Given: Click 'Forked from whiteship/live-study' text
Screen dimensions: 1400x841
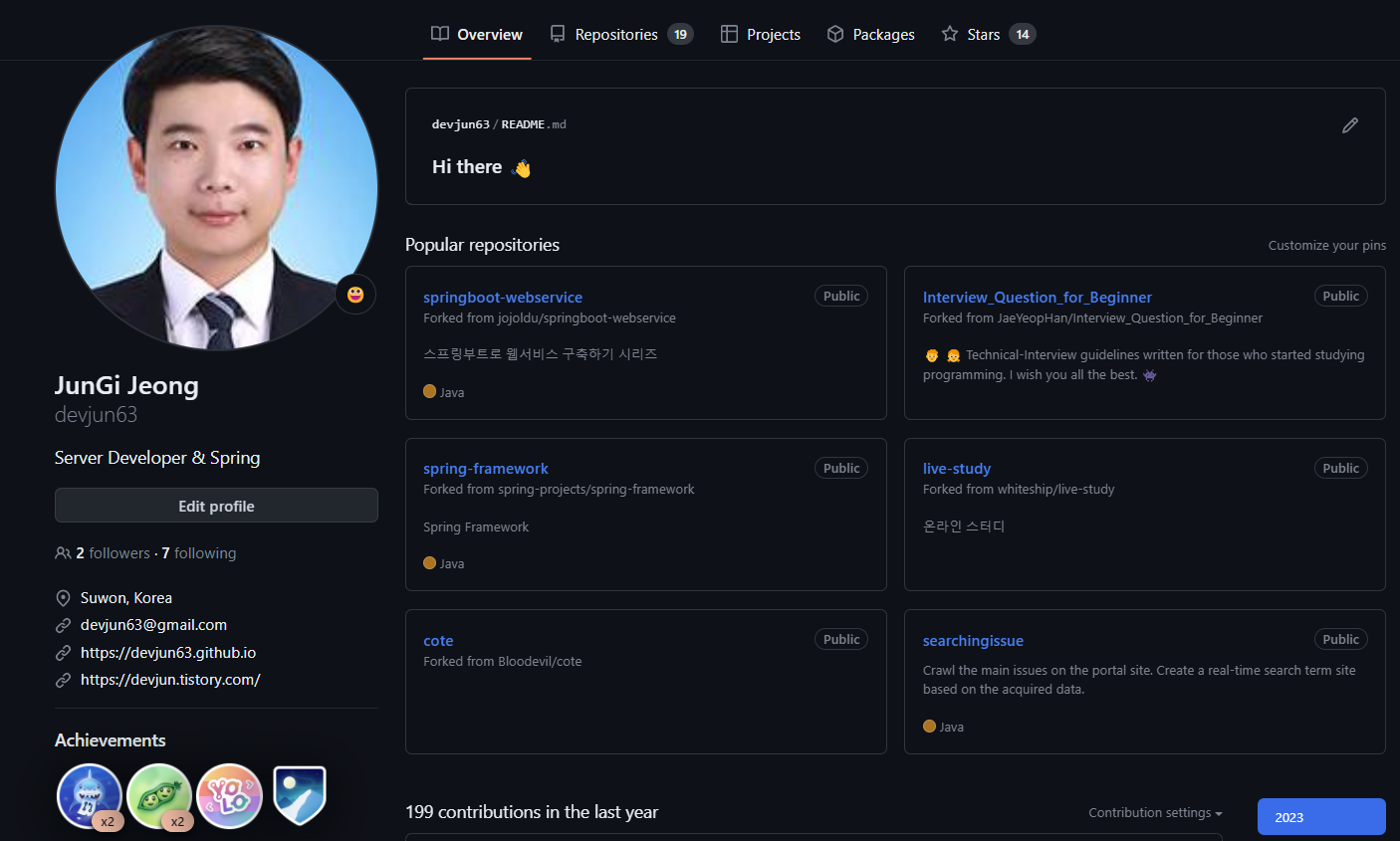Looking at the screenshot, I should point(1019,490).
